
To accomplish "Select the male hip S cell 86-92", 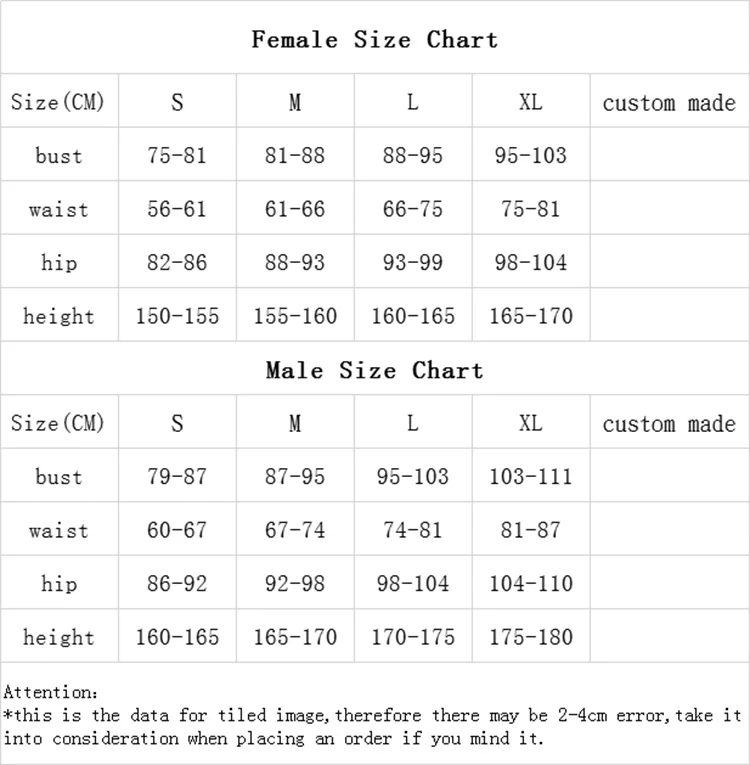I will (x=177, y=584).
